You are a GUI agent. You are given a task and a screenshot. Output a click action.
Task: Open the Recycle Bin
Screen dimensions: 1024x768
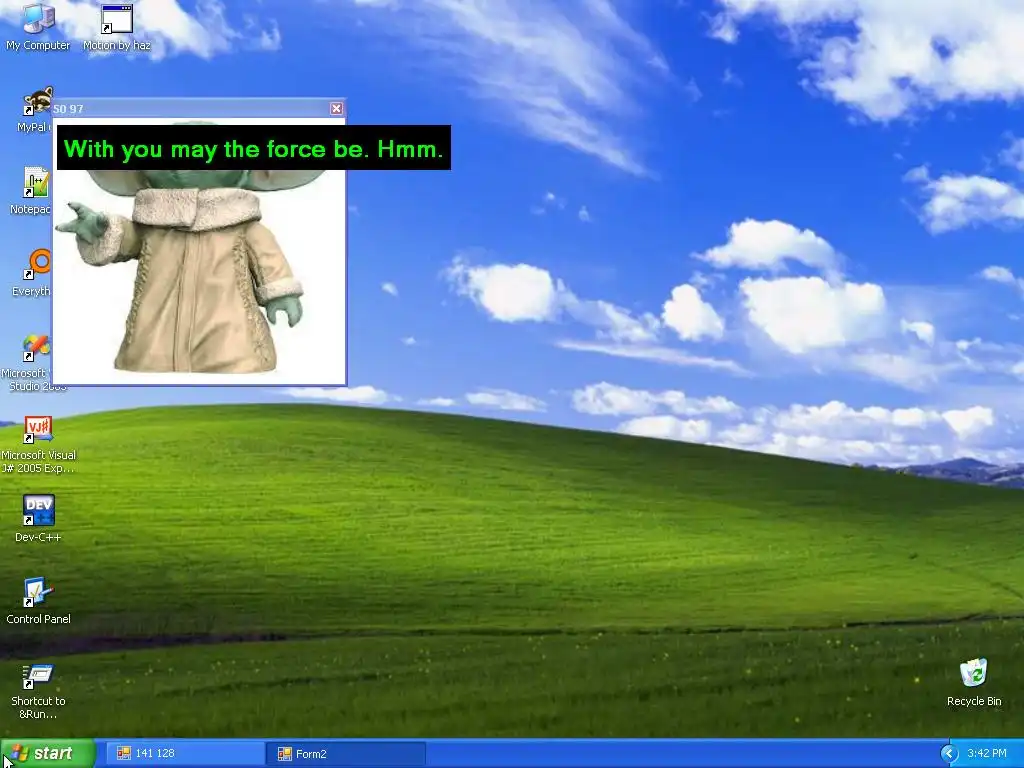coord(974,682)
